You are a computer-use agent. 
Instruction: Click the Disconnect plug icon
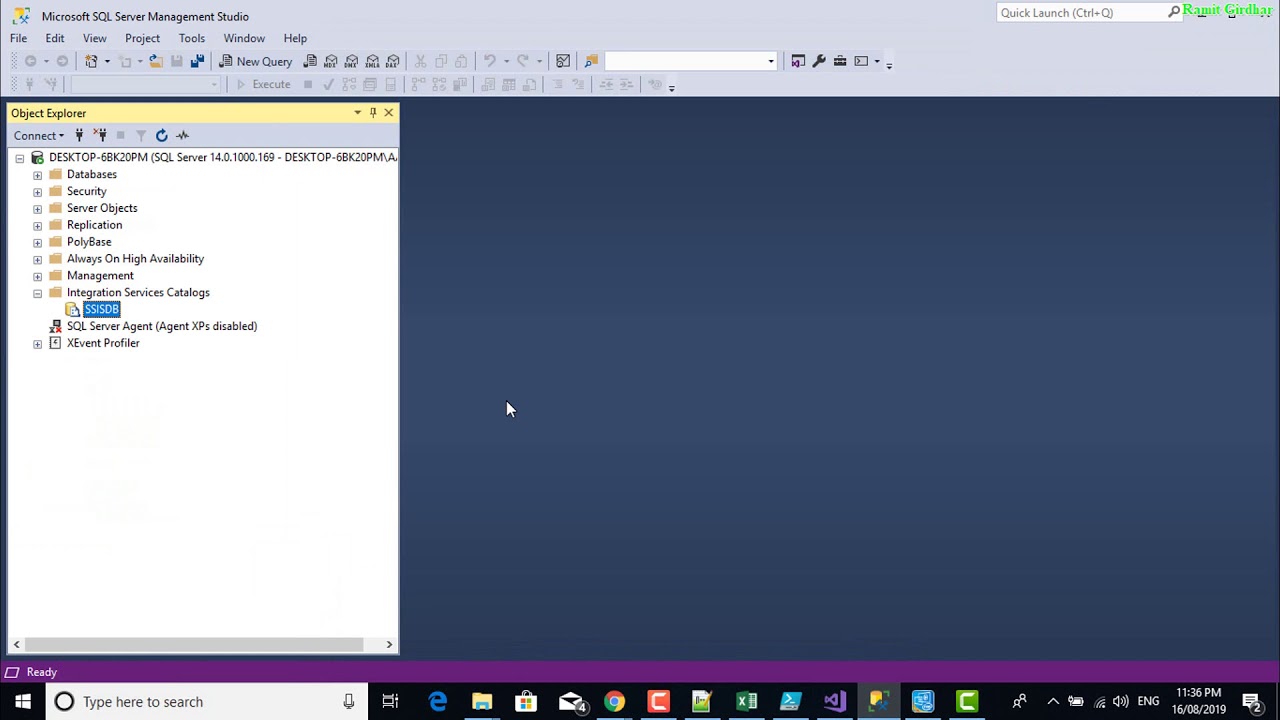[x=100, y=135]
